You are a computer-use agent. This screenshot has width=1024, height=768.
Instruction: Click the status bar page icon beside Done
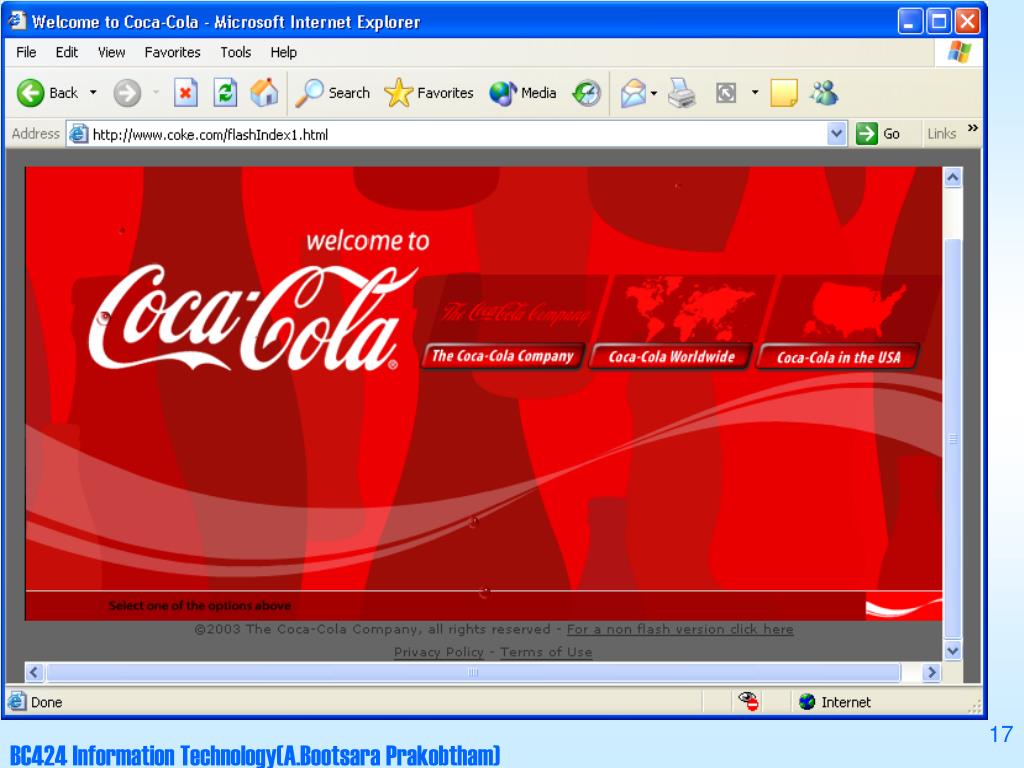(x=16, y=701)
